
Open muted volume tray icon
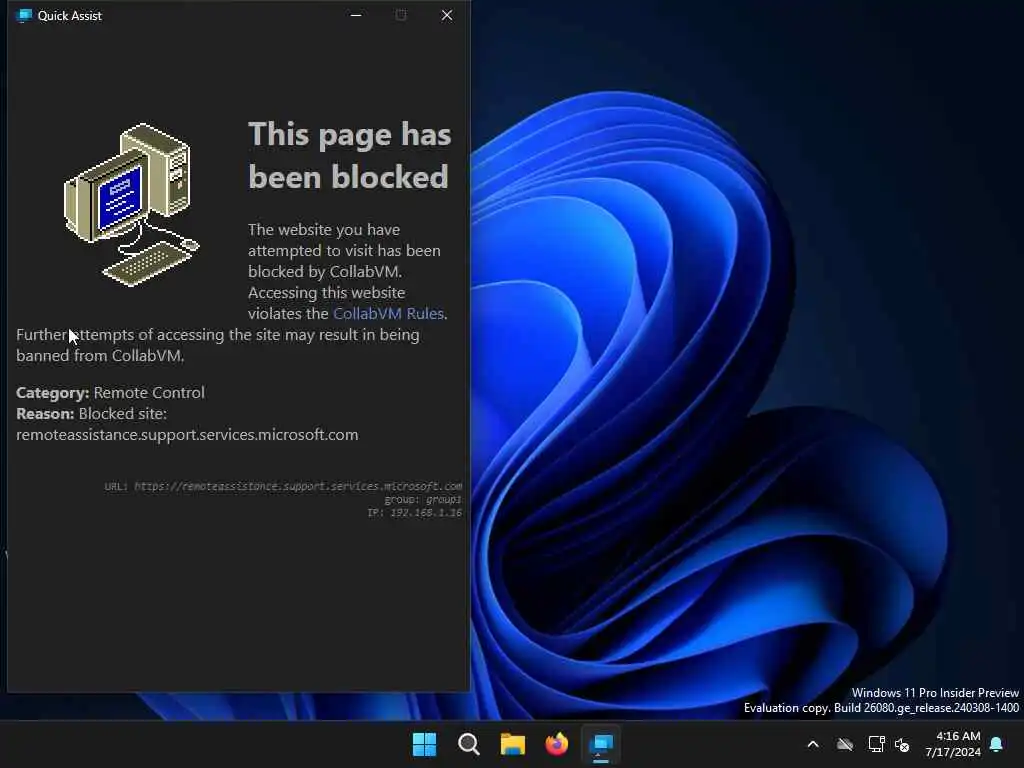click(903, 744)
